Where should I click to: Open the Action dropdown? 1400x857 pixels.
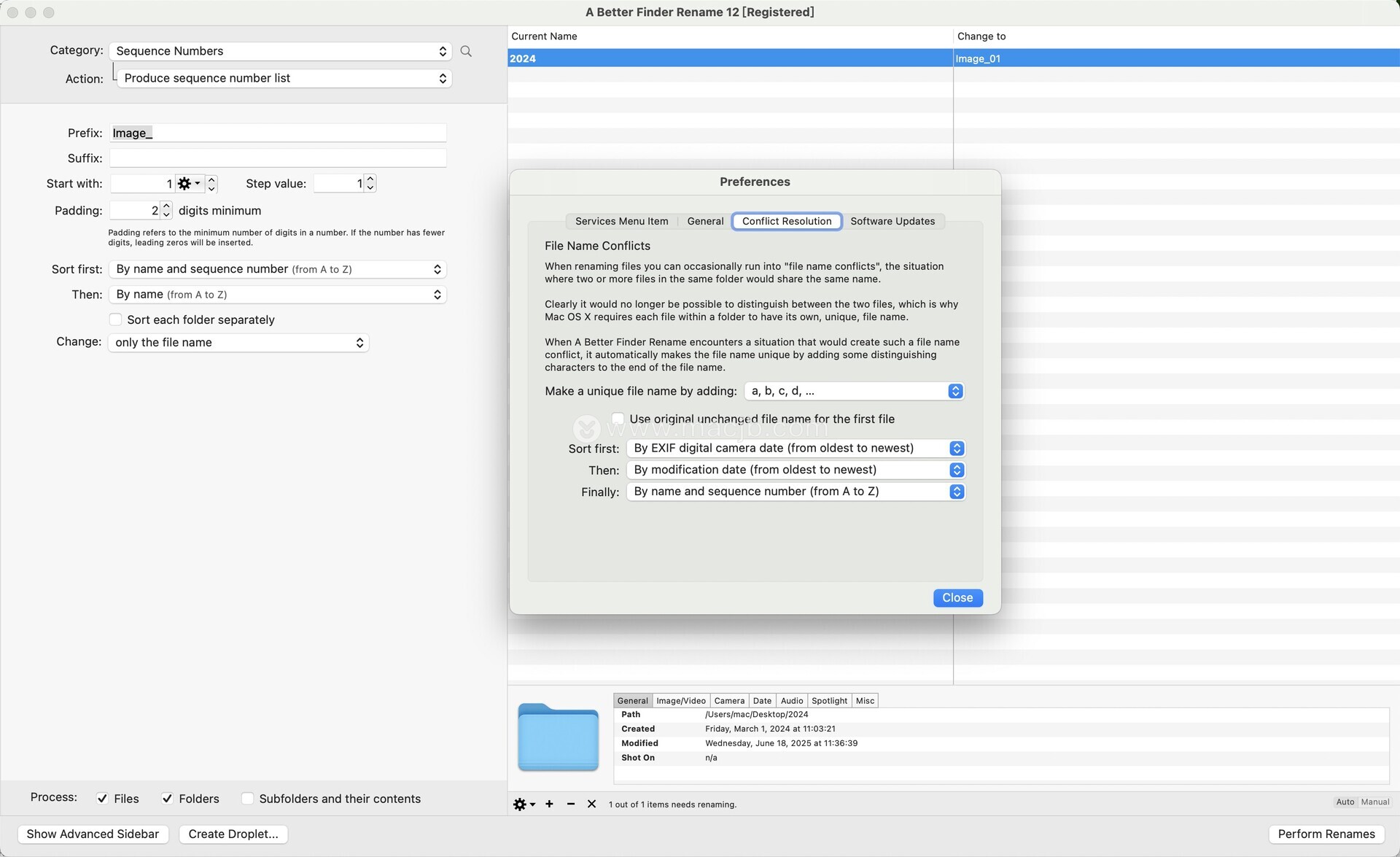point(284,78)
